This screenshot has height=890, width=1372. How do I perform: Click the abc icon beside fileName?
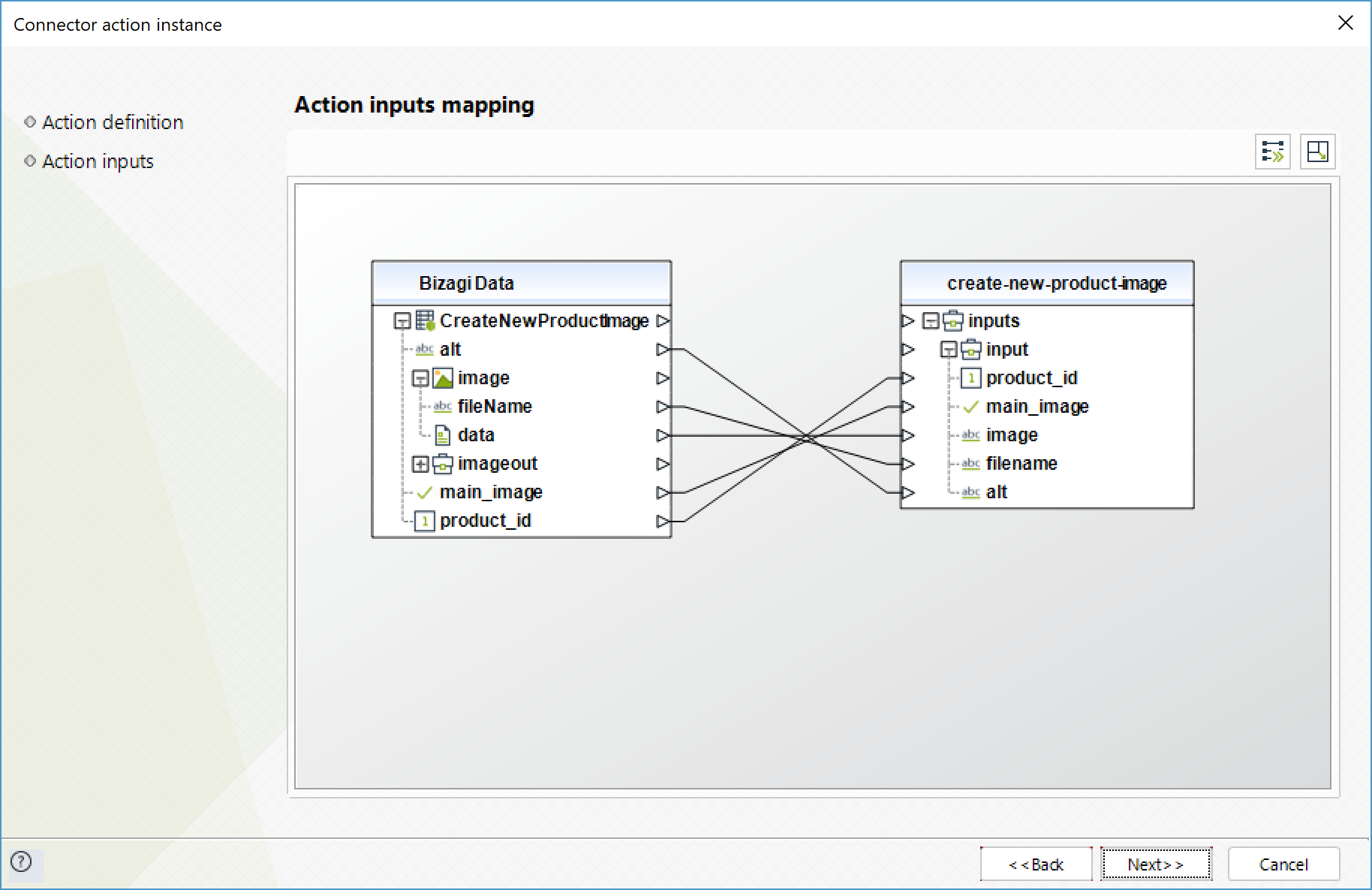[442, 406]
